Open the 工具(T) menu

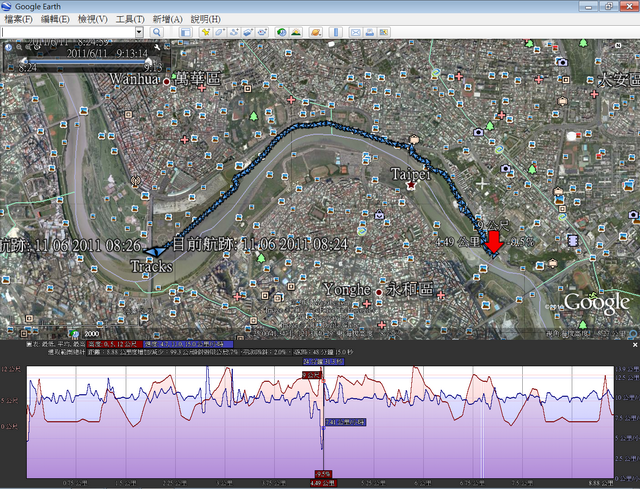click(x=130, y=19)
